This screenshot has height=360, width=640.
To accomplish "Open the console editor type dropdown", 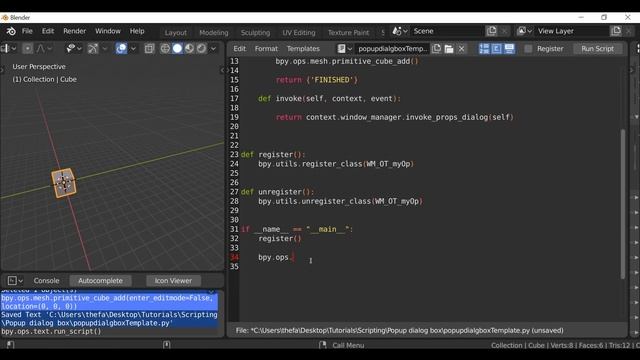I will tap(15, 280).
